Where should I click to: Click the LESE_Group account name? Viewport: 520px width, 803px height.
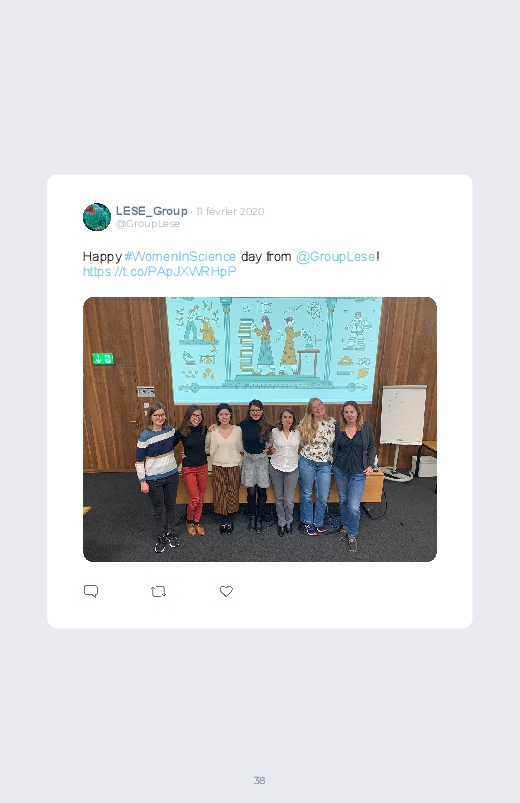click(x=152, y=211)
